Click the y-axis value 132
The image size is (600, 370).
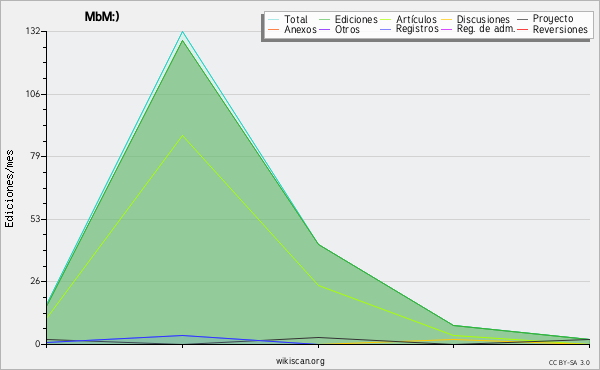coord(33,31)
